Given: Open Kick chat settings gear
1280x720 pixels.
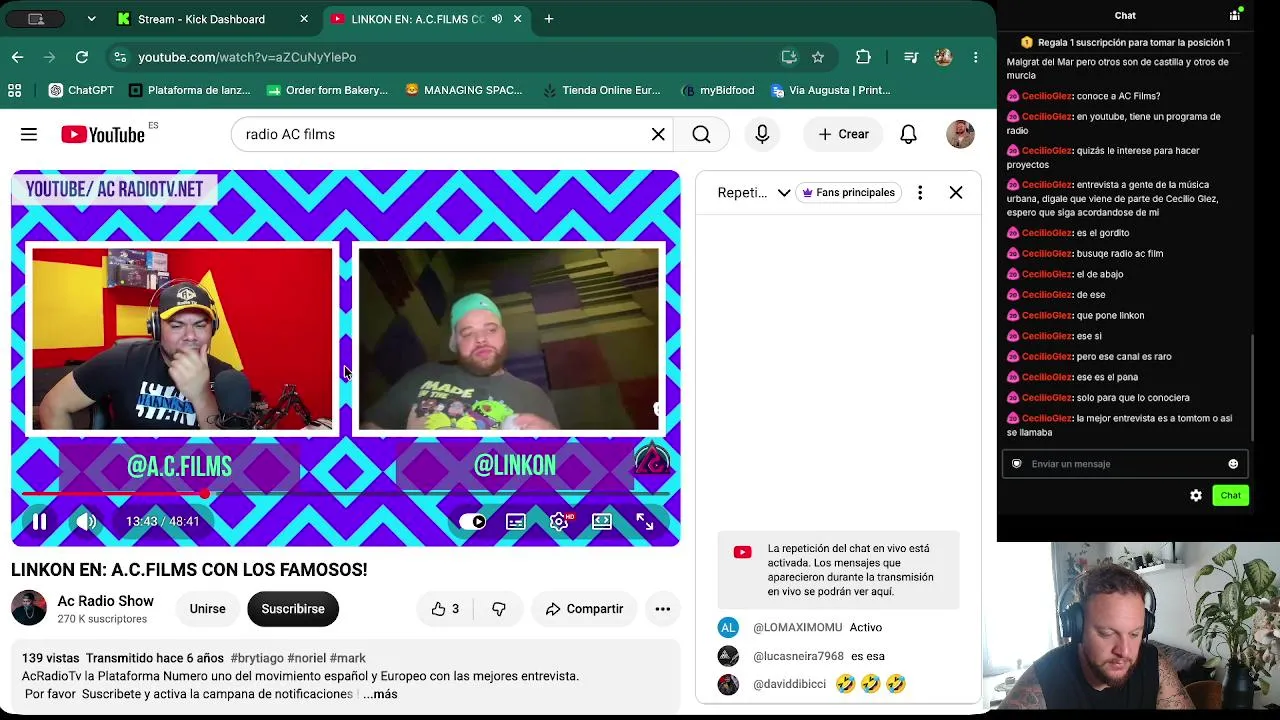Looking at the screenshot, I should [x=1196, y=496].
